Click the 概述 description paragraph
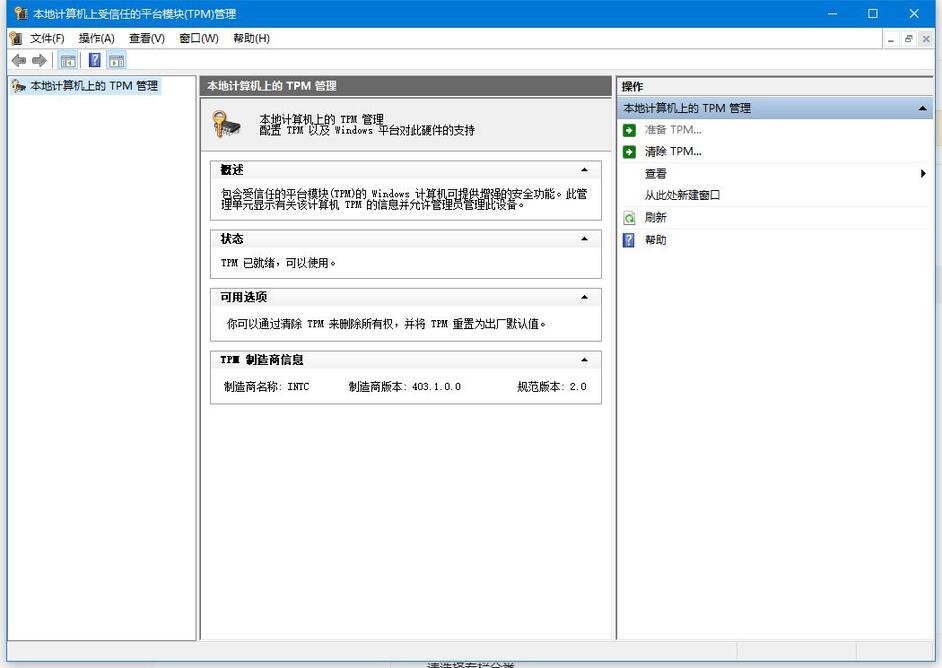Viewport: 942px width, 668px height. (404, 199)
